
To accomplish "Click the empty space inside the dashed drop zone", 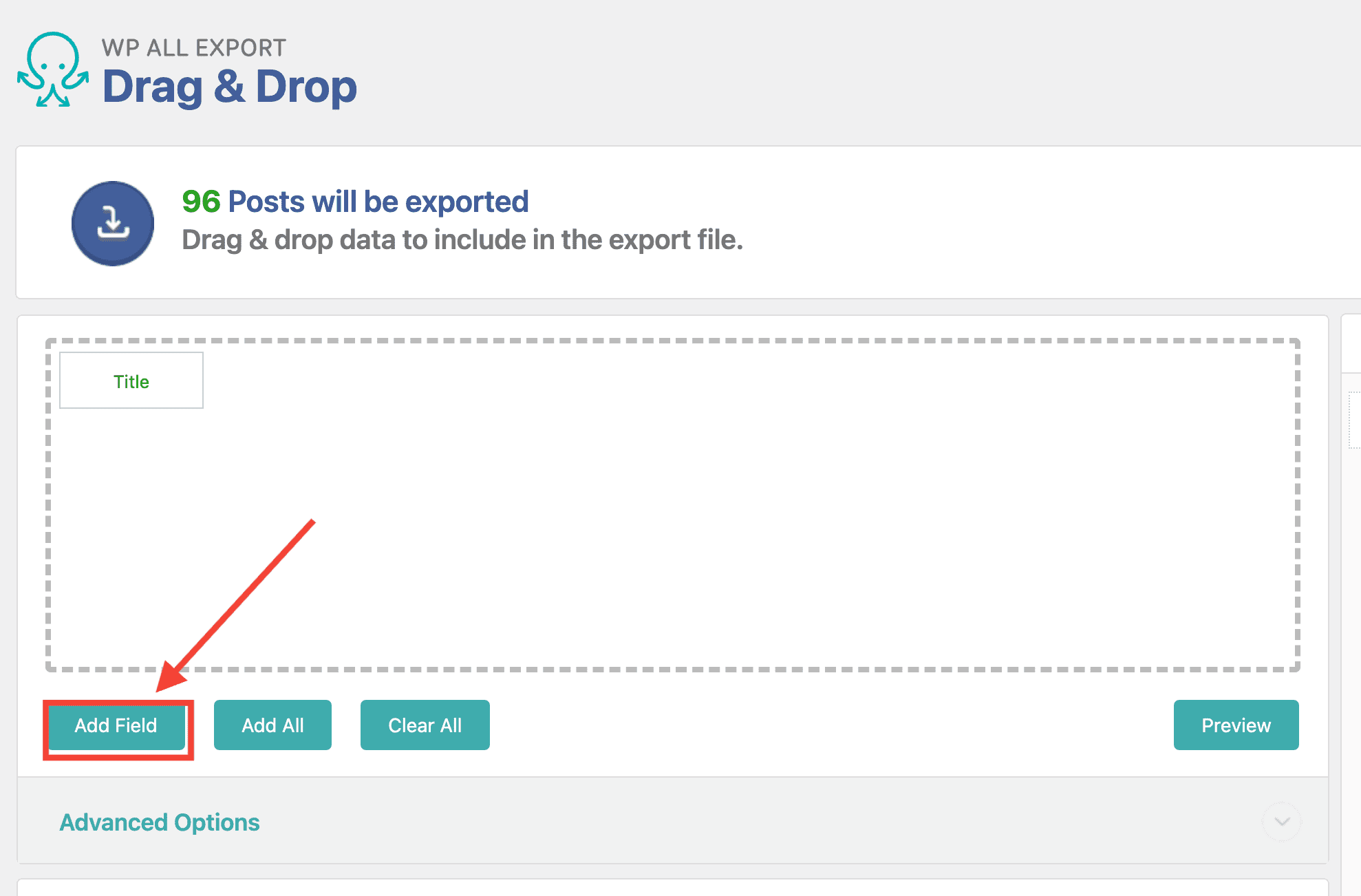I will coord(672,509).
